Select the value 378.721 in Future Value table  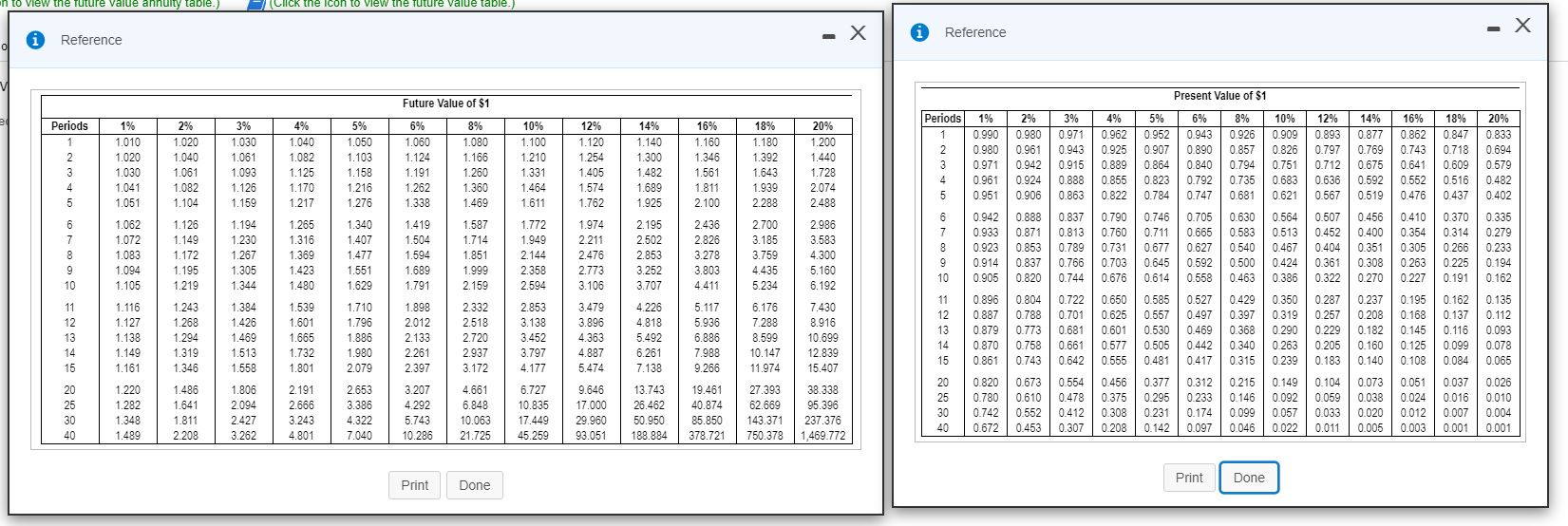(707, 436)
